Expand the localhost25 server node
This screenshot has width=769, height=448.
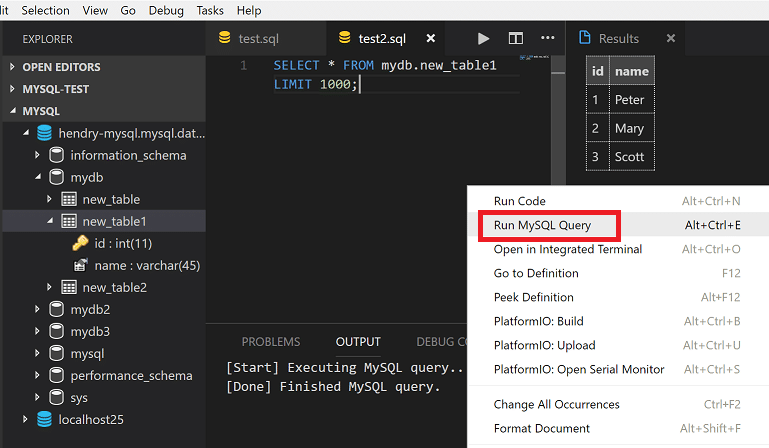pyautogui.click(x=25, y=420)
